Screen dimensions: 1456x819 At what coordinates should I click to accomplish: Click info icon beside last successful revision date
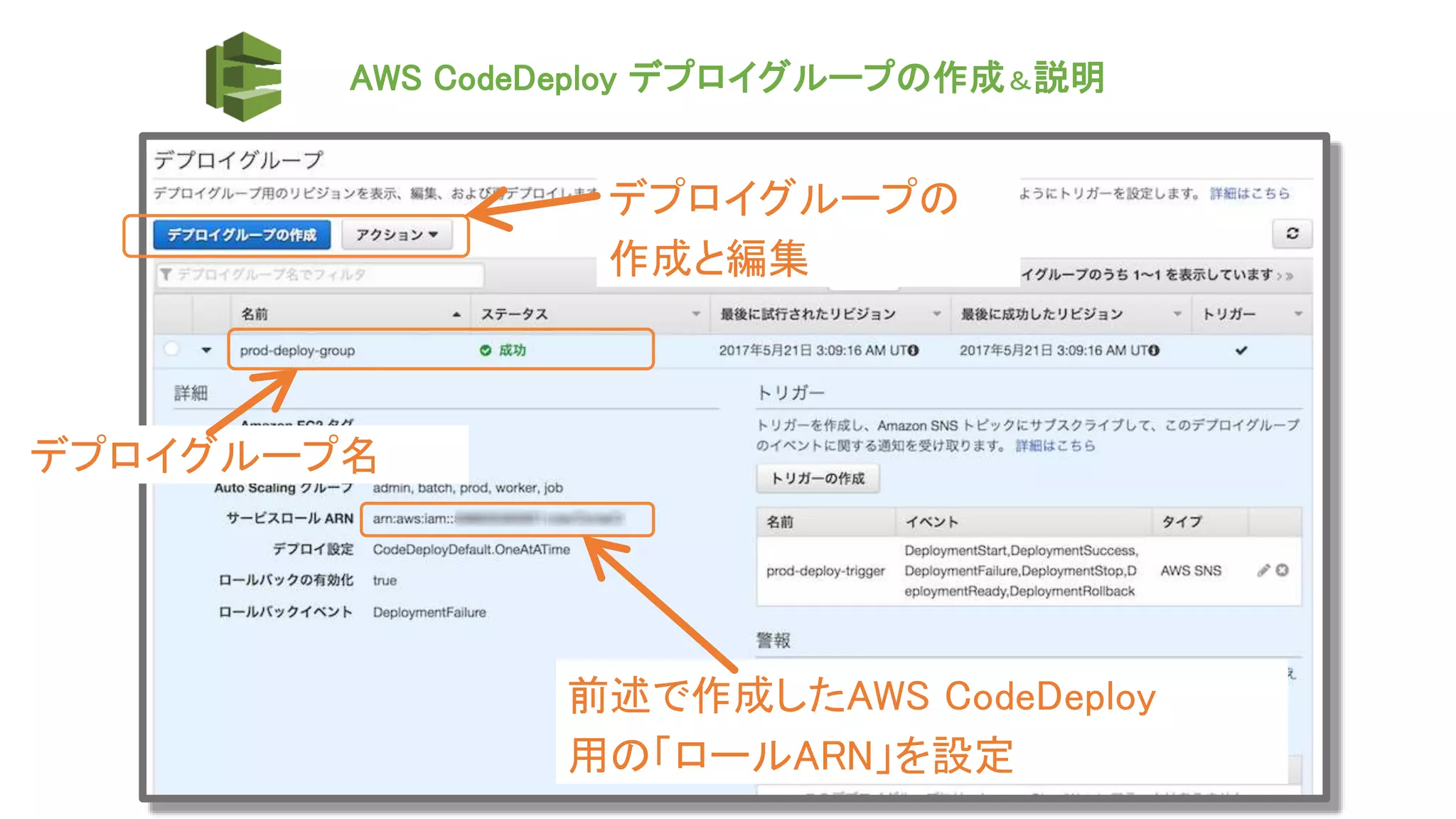point(1154,350)
